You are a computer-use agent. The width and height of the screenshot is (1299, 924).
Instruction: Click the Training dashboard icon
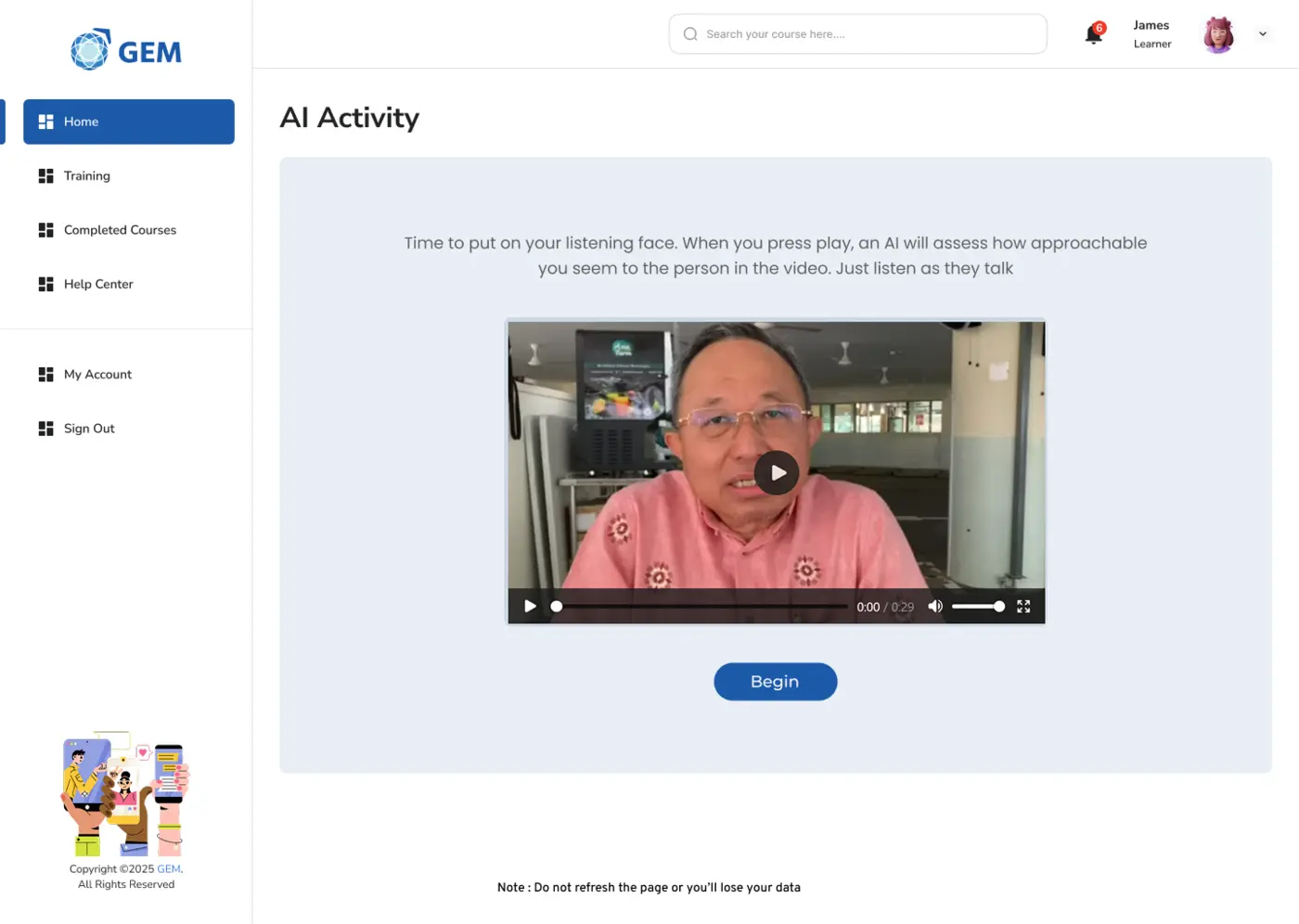45,176
